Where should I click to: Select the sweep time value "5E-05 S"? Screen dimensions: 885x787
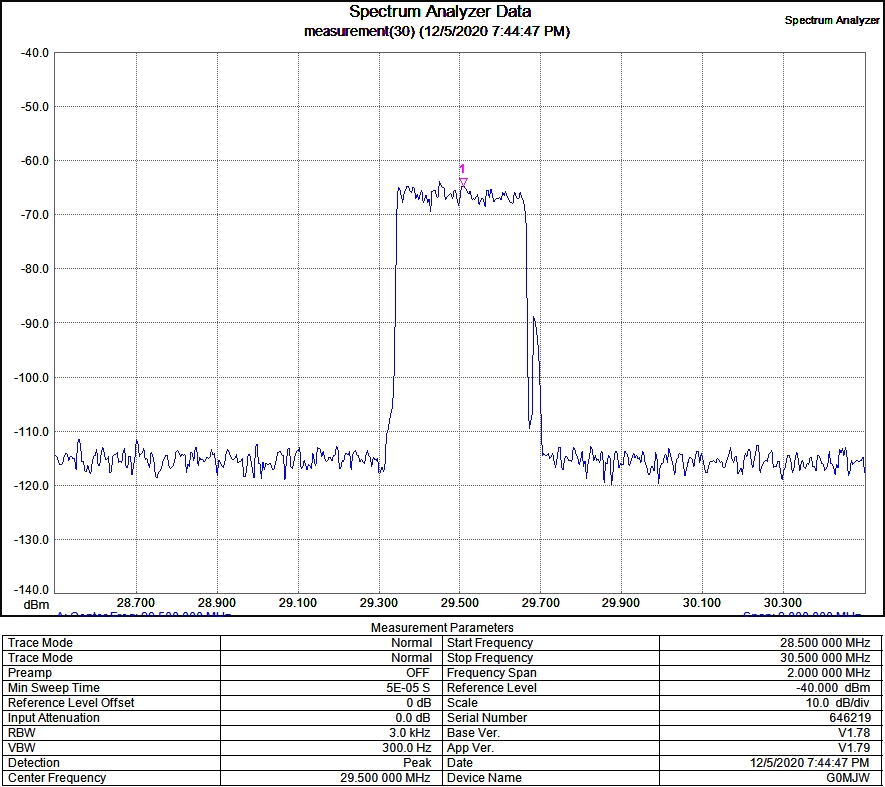pyautogui.click(x=408, y=688)
